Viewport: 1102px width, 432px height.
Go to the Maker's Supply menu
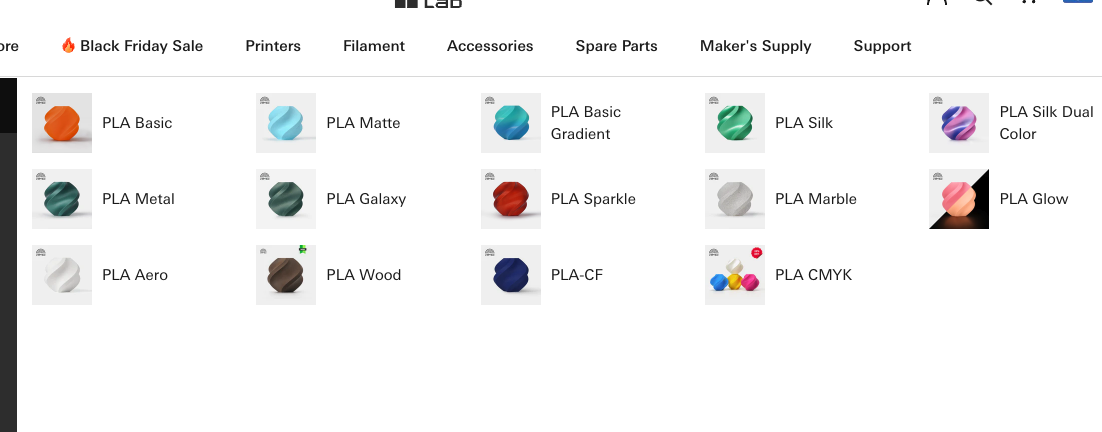(x=756, y=46)
